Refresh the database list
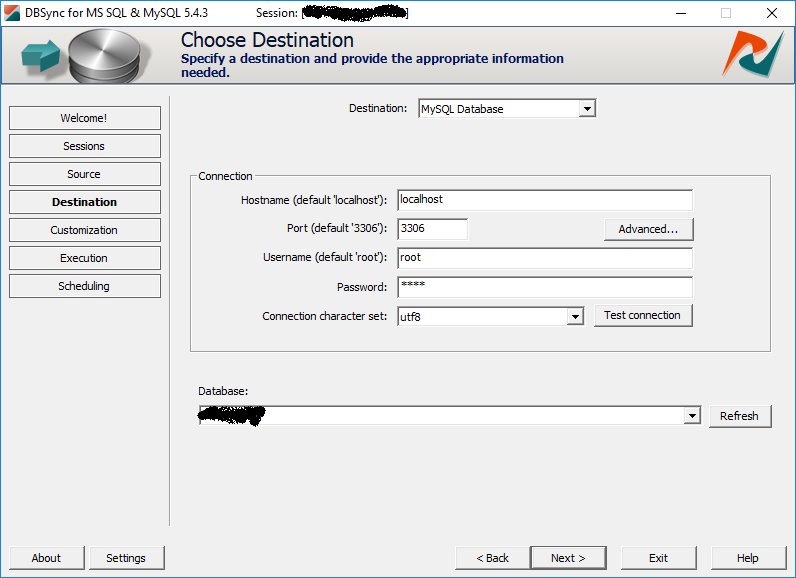This screenshot has width=796, height=578. (x=739, y=416)
